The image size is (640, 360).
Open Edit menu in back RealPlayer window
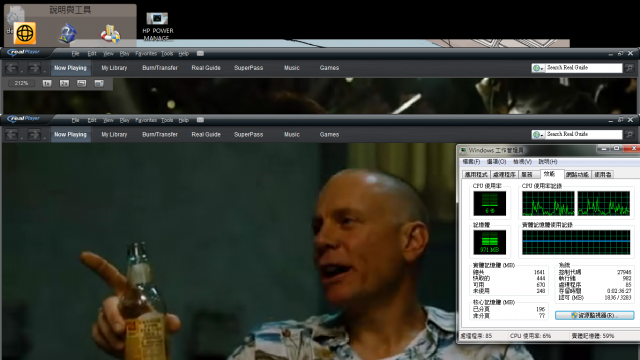(x=92, y=53)
